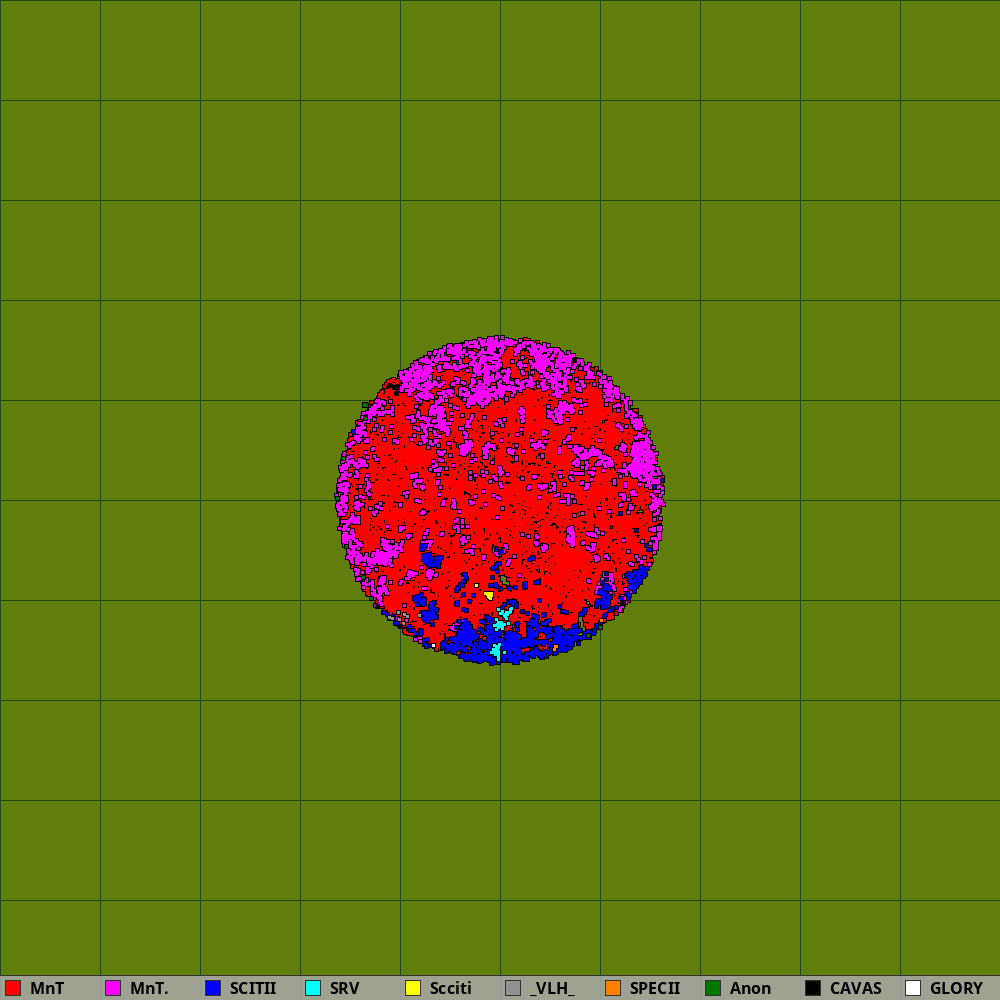Image resolution: width=1000 pixels, height=1000 pixels.
Task: Click the magenta MnT. legend swatch
Action: (x=113, y=988)
